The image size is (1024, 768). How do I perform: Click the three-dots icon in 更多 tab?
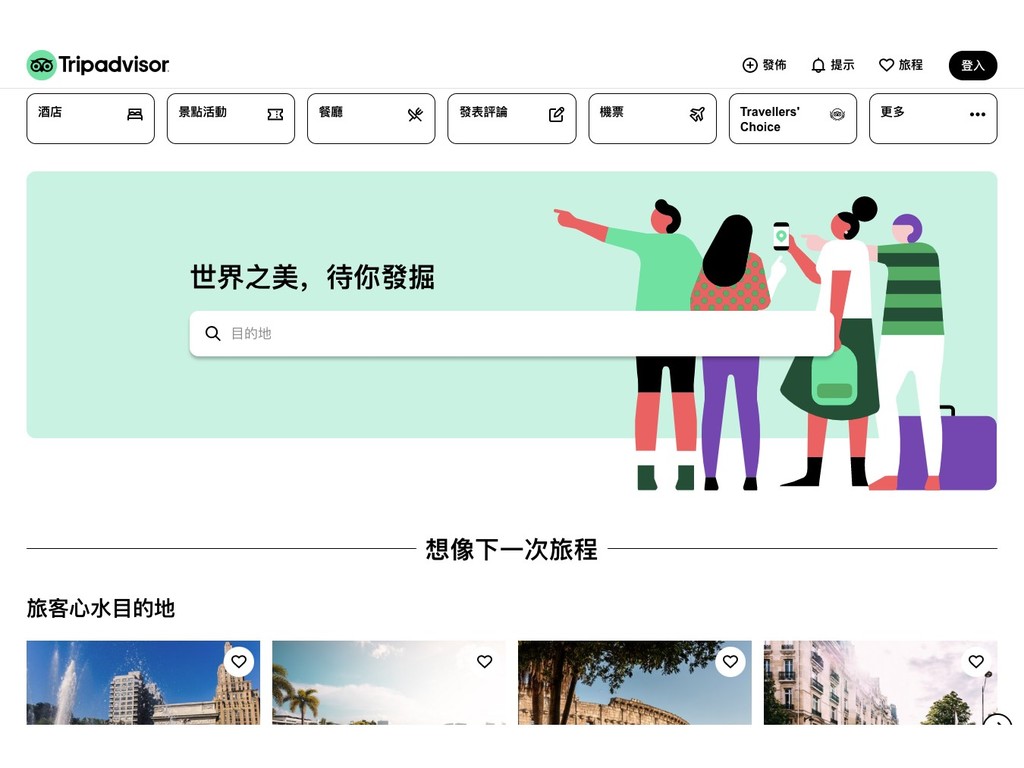(x=978, y=114)
